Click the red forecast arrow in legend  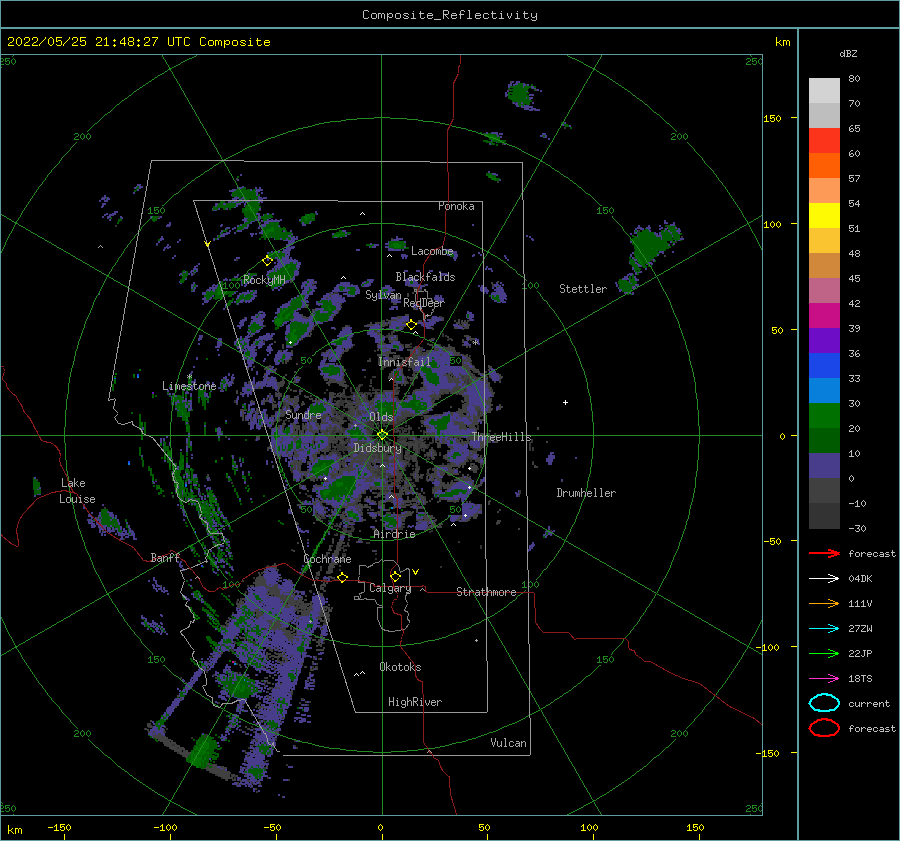pos(824,553)
